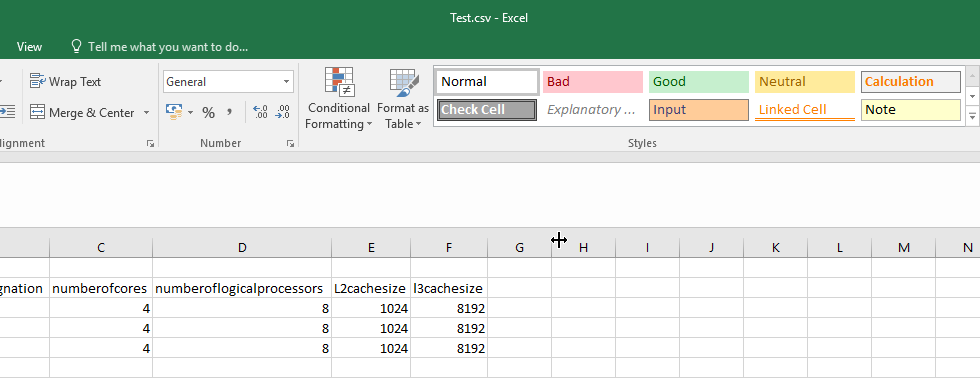Expand Accounting Number Format dropdown arrow
Screen dimensions: 980x378
[x=191, y=112]
